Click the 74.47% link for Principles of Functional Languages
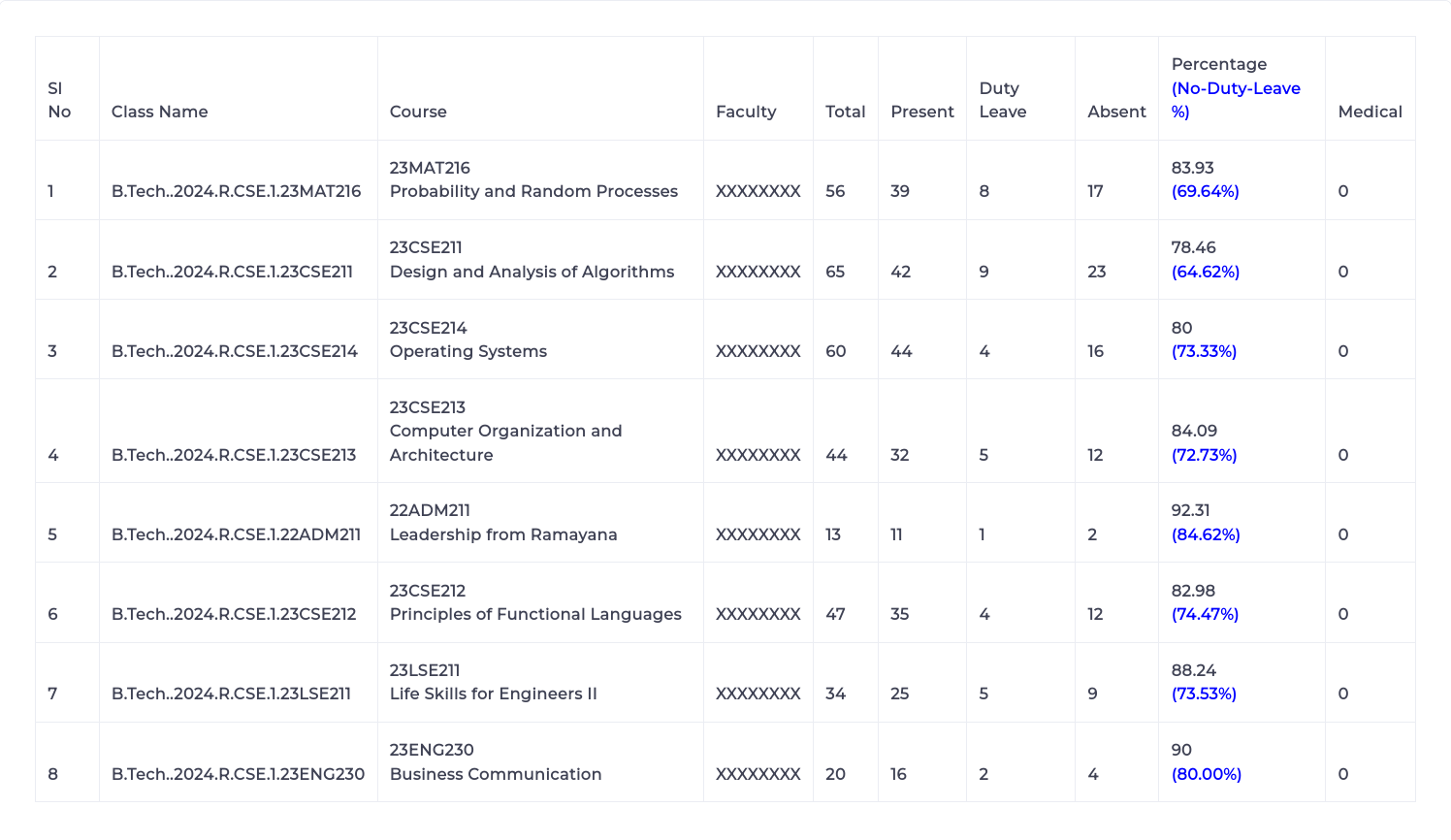Image resolution: width=1451 pixels, height=840 pixels. click(1205, 614)
